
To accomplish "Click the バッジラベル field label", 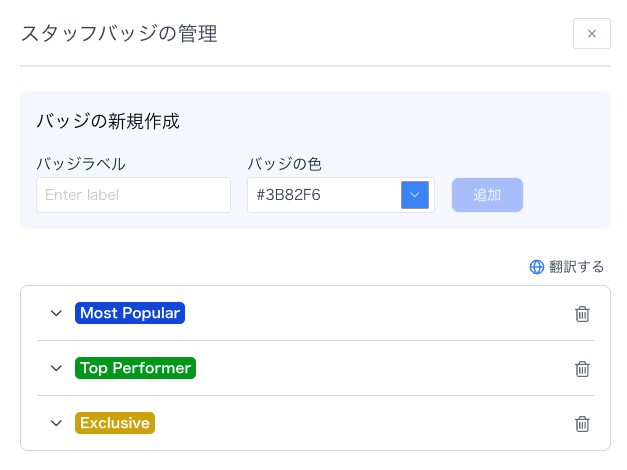I will pyautogui.click(x=81, y=163).
